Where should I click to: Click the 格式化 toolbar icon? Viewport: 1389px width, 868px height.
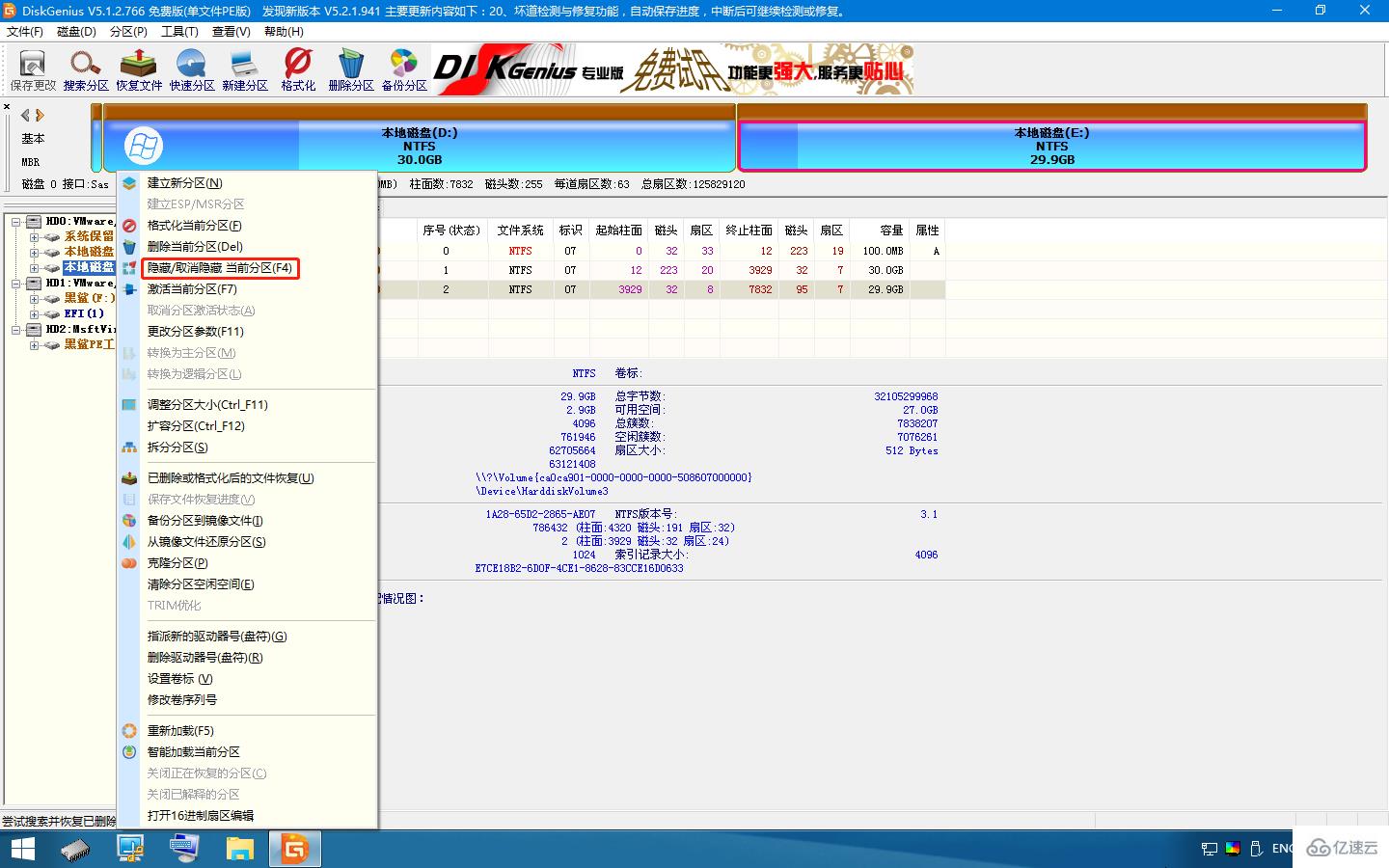tap(298, 69)
